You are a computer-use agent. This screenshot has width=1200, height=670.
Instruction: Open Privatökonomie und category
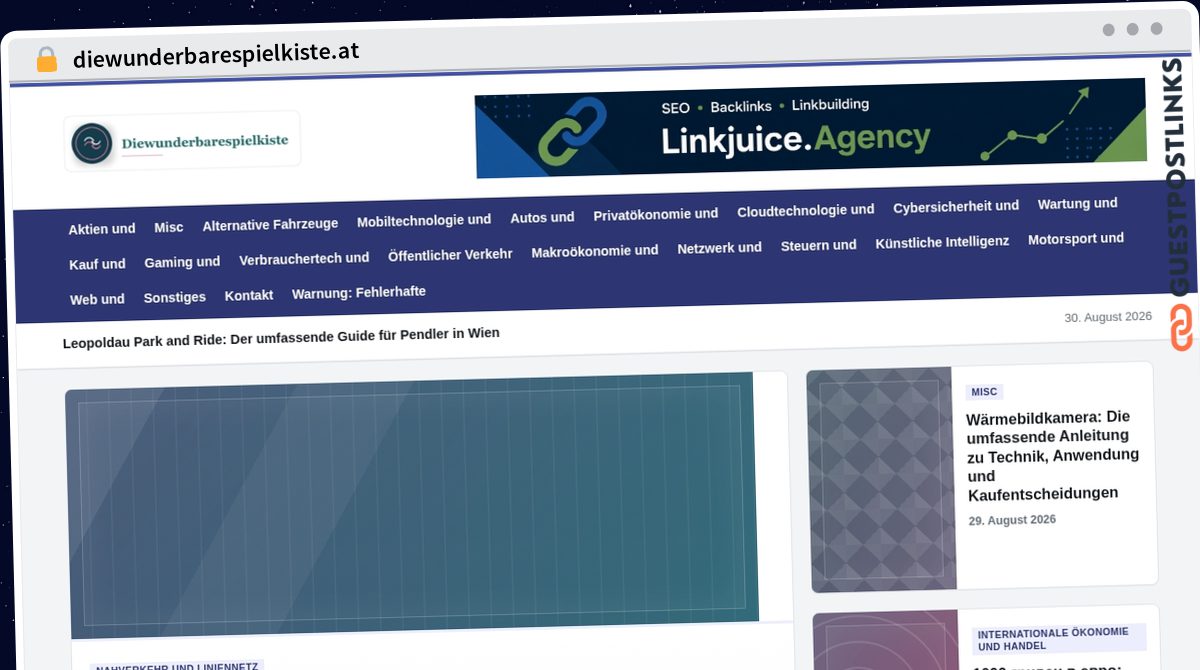tap(656, 214)
